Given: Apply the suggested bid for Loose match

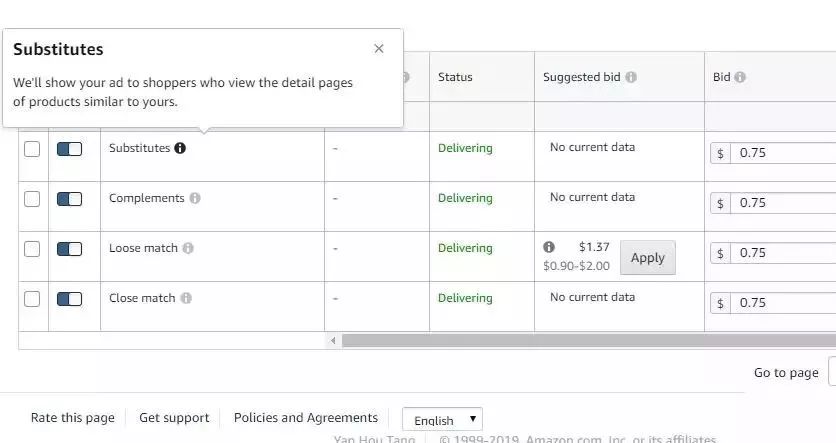Looking at the screenshot, I should pos(647,257).
